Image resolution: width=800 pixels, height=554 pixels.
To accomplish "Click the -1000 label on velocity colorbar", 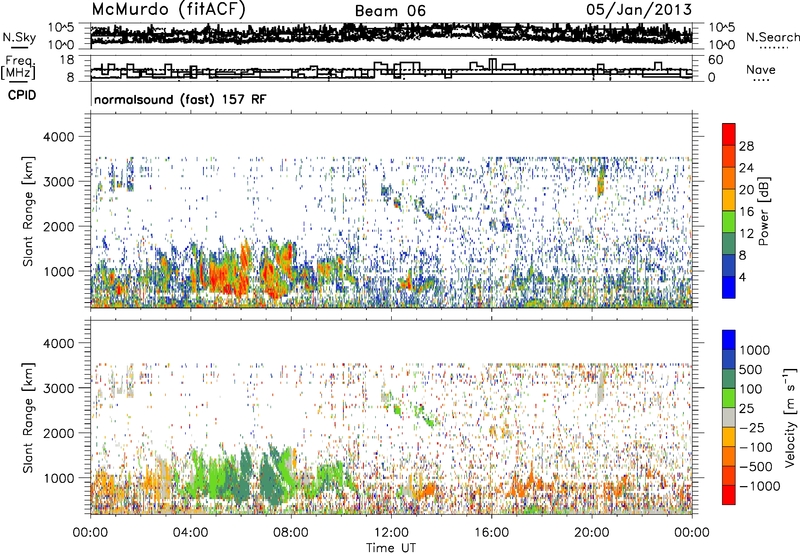I will tap(760, 486).
